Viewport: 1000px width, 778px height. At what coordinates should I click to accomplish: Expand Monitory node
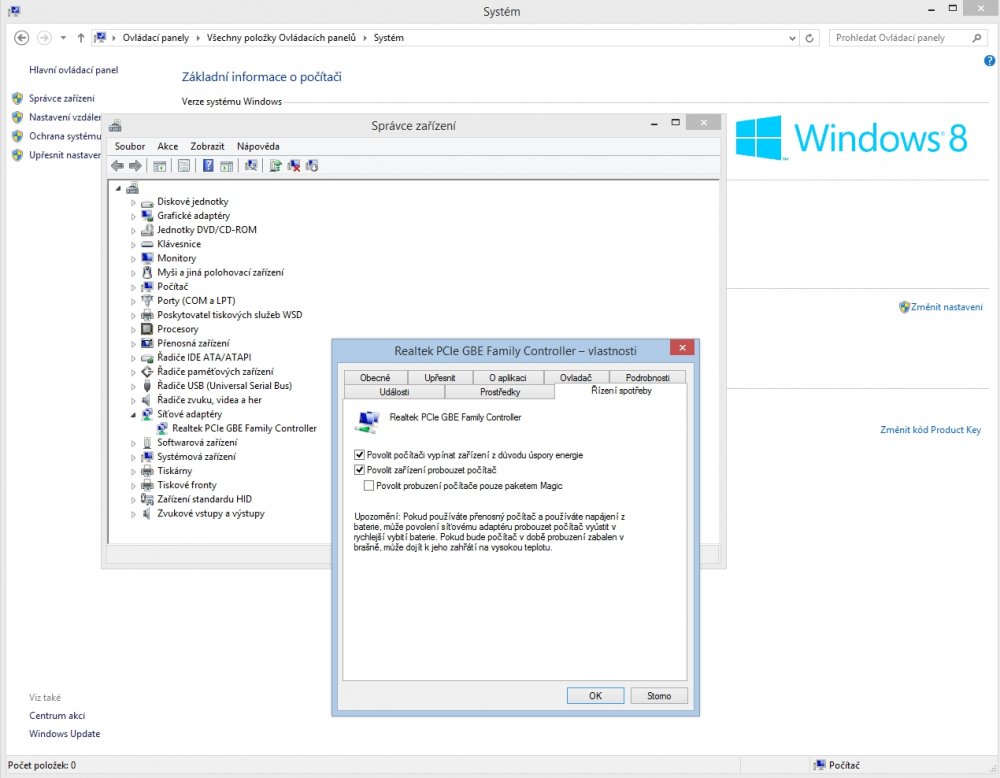pos(133,259)
